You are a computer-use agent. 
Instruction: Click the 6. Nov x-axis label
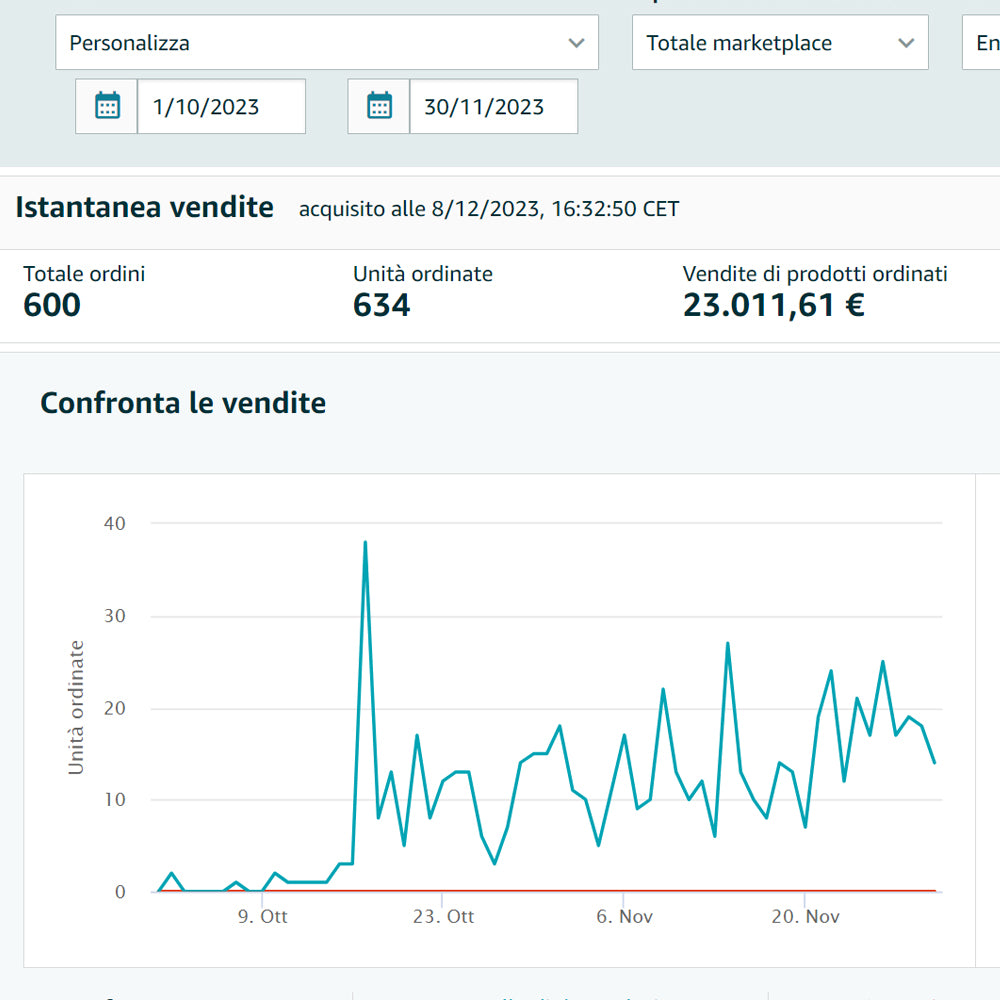coord(623,916)
